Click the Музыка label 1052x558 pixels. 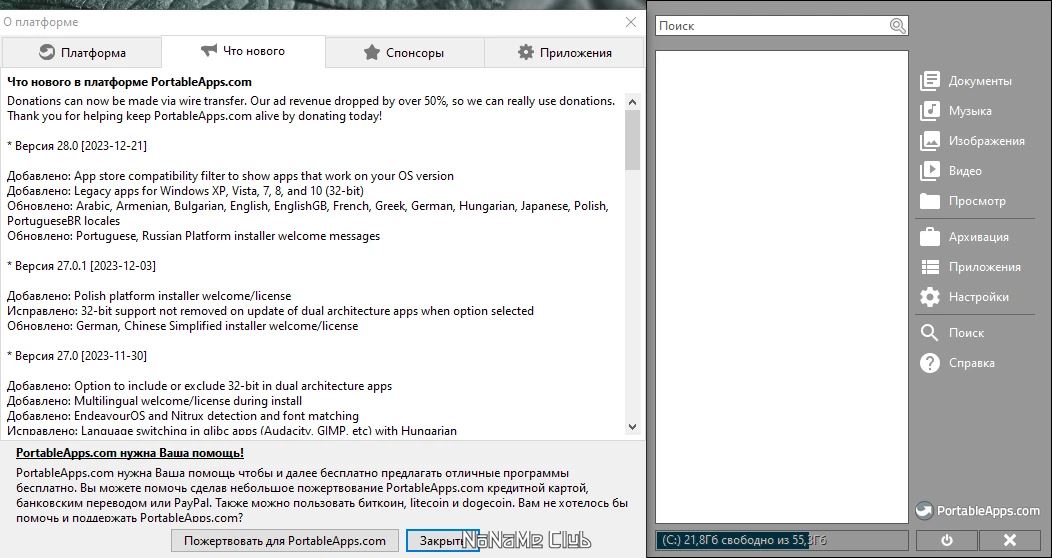point(970,111)
